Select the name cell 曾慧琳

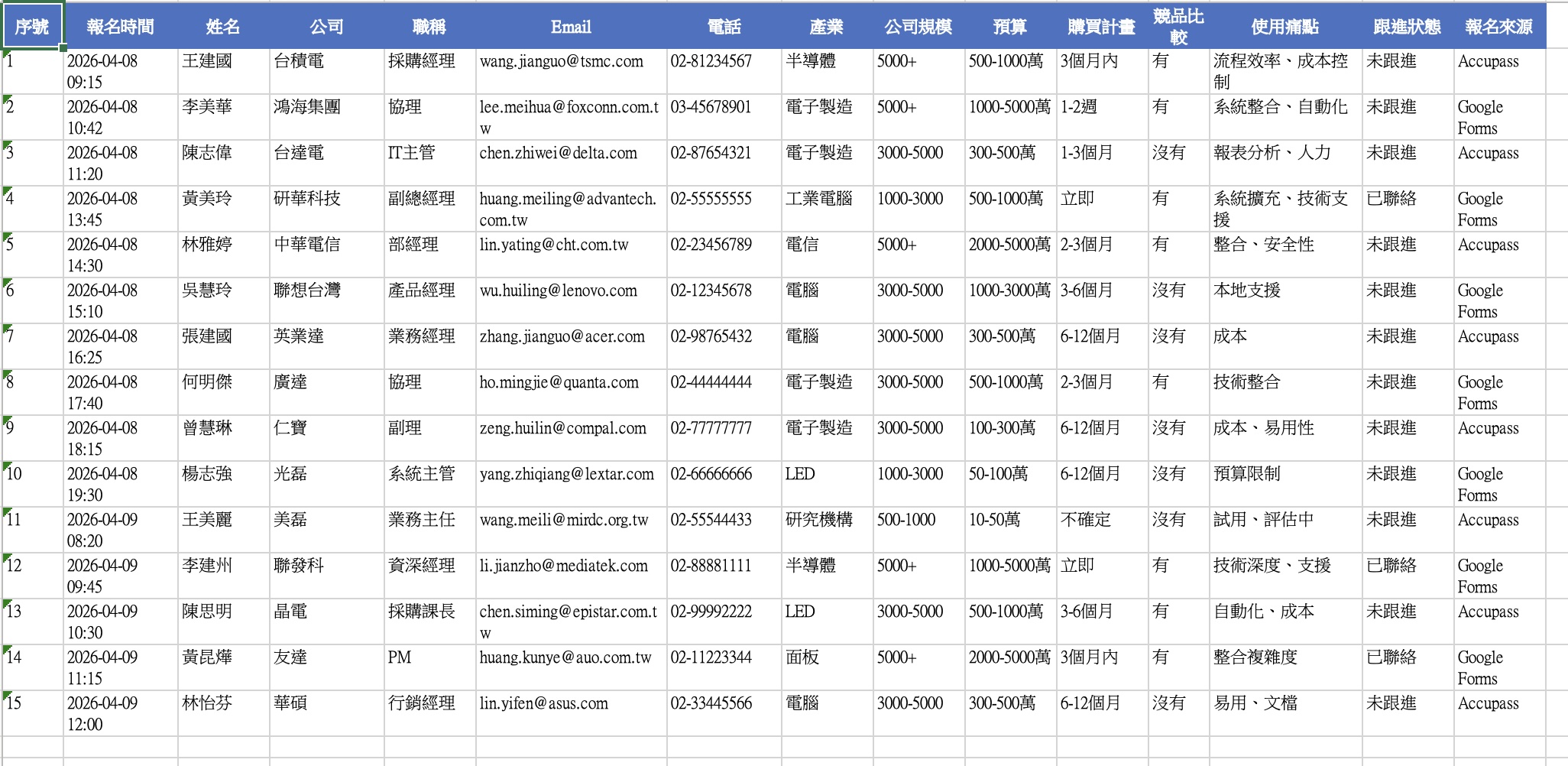(223, 439)
